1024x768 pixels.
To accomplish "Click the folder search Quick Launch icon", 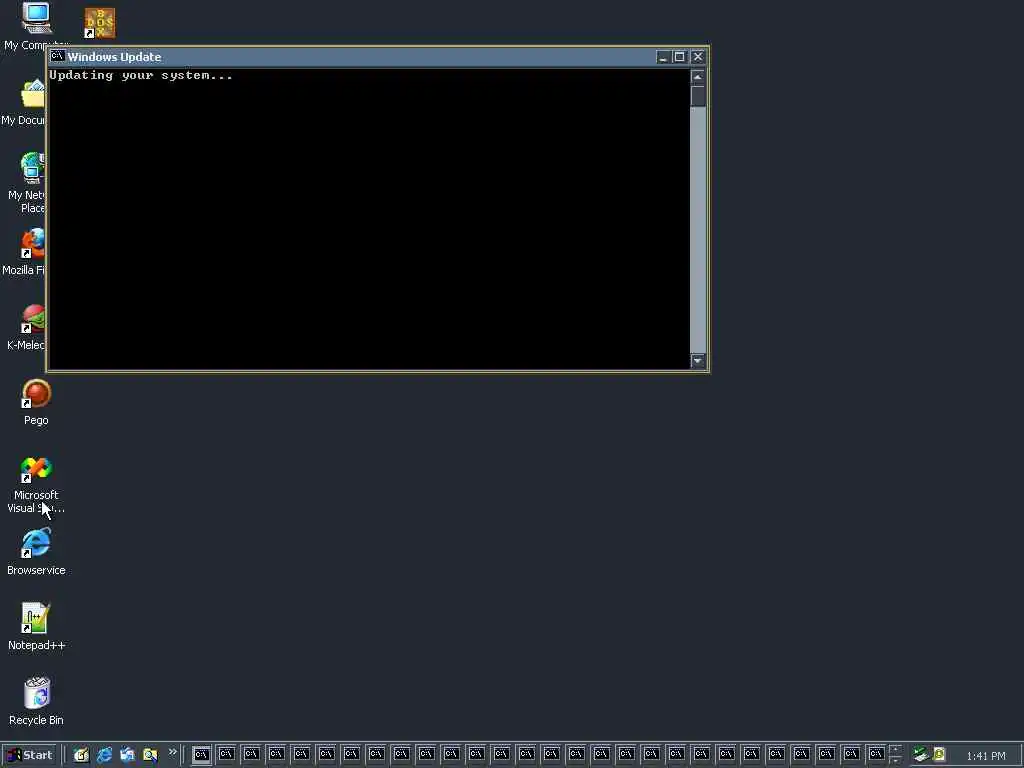I will [x=150, y=755].
